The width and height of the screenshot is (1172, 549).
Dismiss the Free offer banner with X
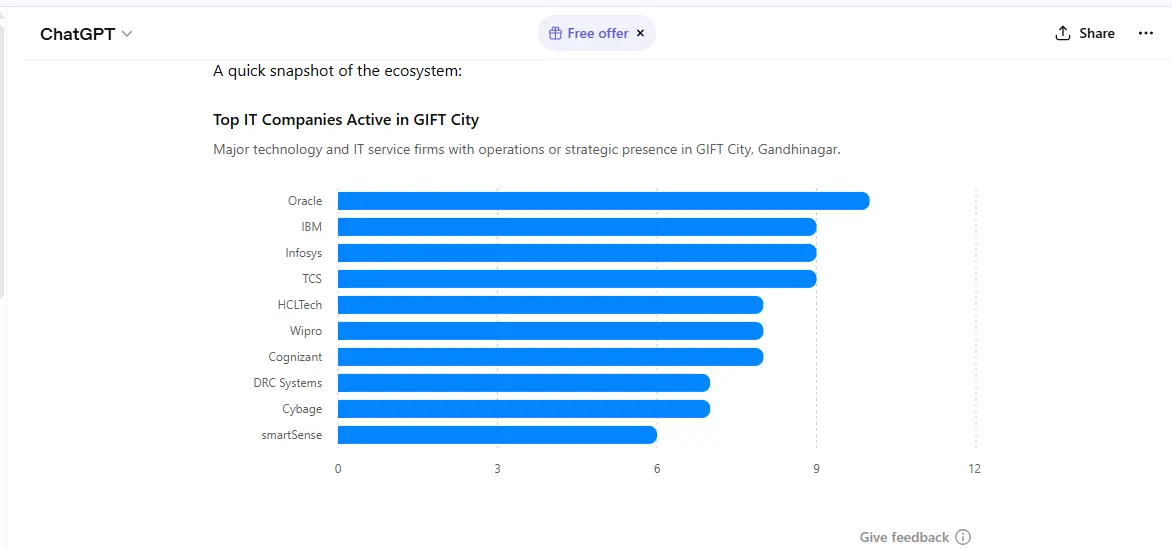(x=640, y=34)
